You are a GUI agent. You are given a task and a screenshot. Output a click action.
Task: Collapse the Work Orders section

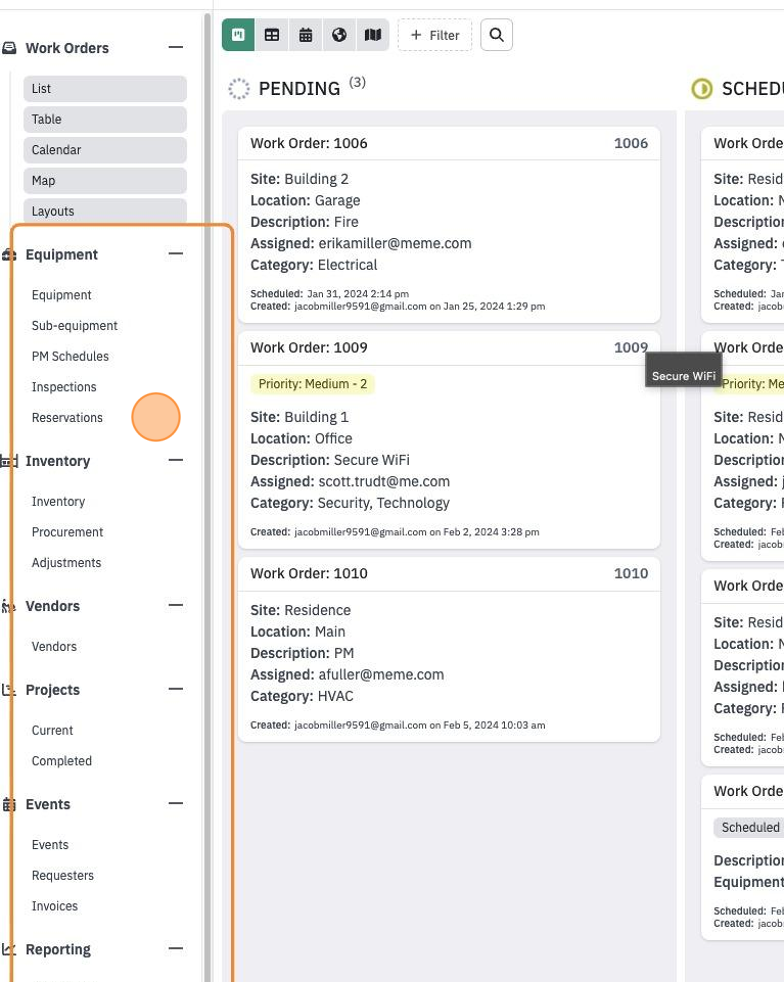click(176, 48)
